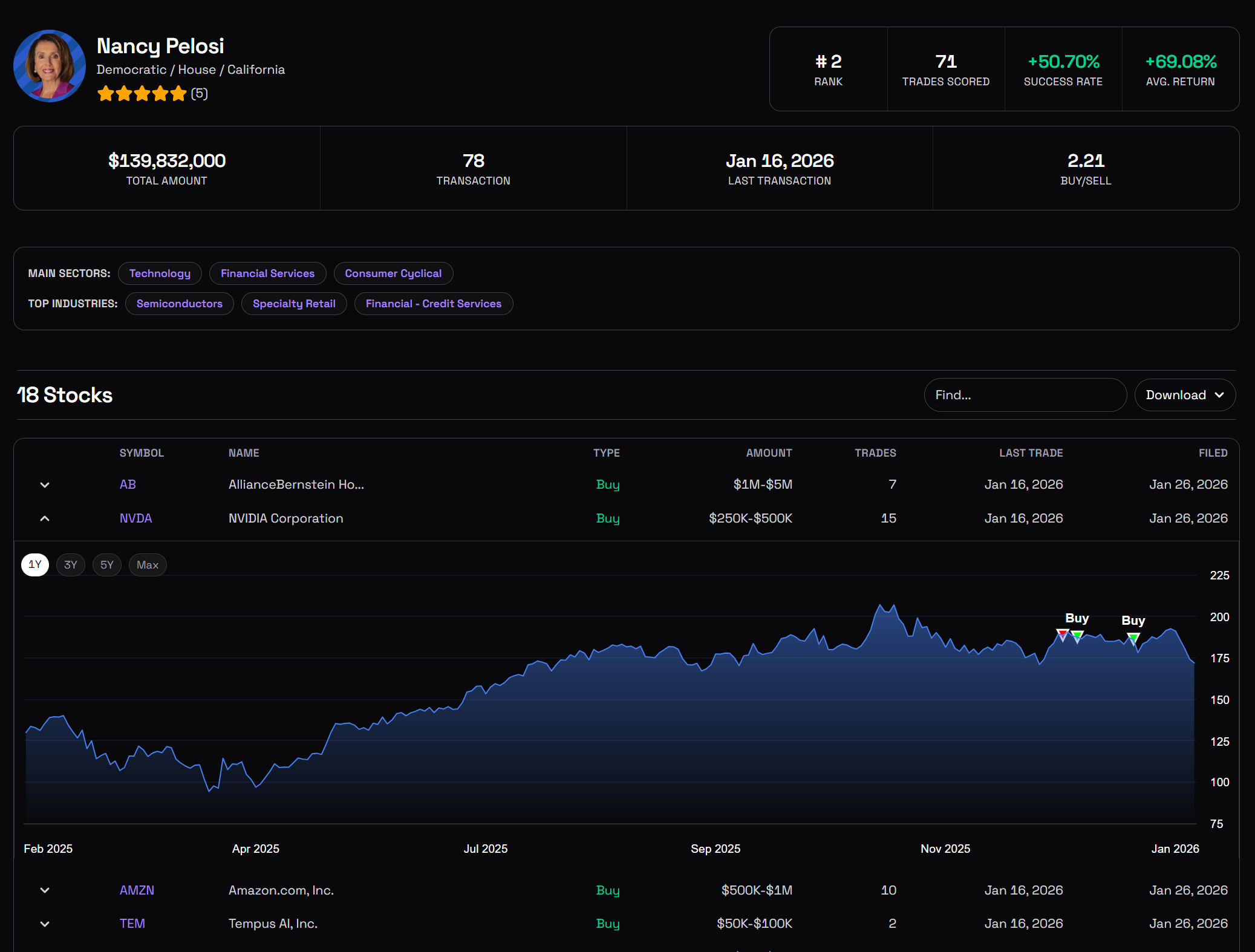The width and height of the screenshot is (1255, 952).
Task: Click the $250K-$500K amount cell
Action: tap(751, 518)
